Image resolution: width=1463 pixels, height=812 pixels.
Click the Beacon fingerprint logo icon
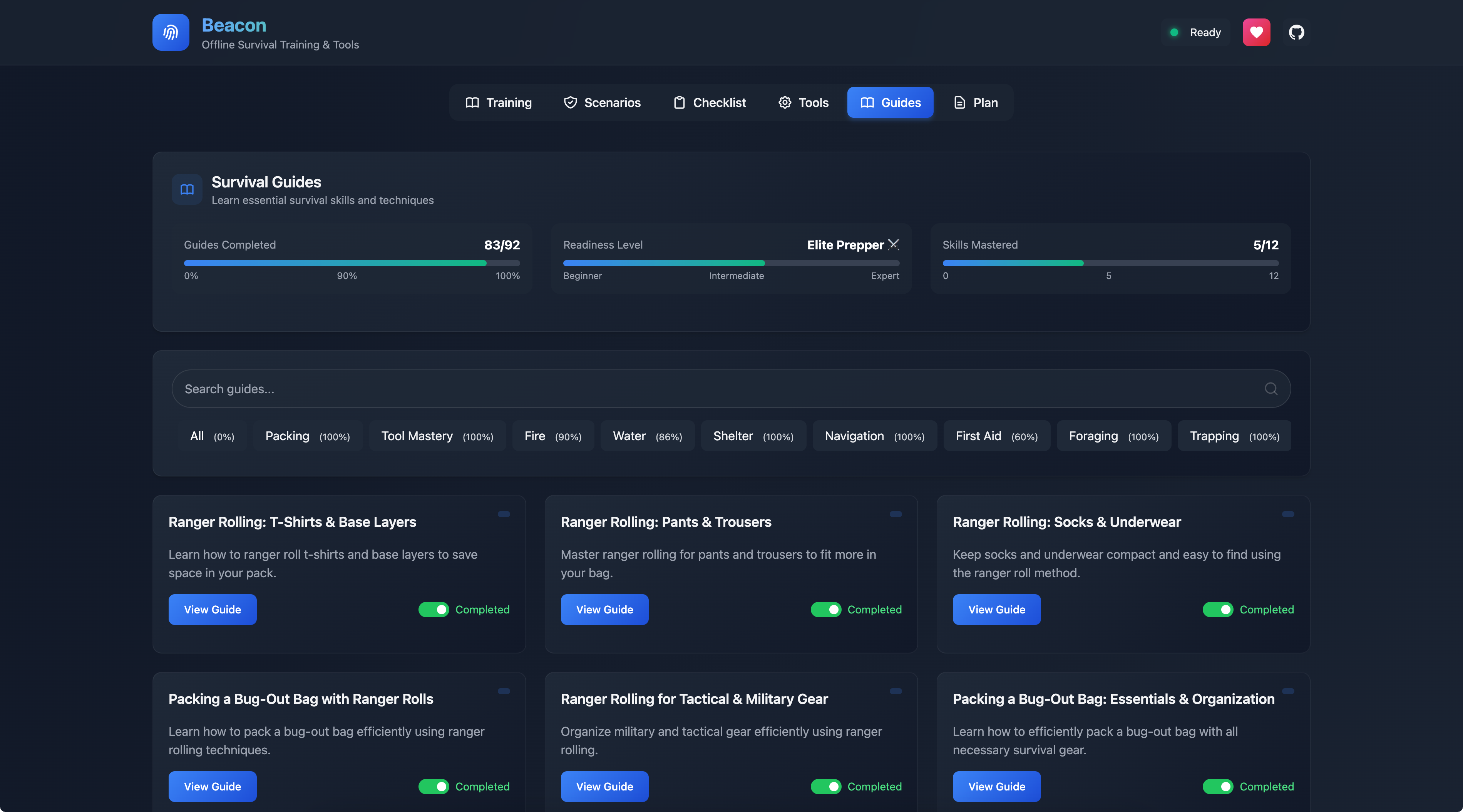point(171,32)
